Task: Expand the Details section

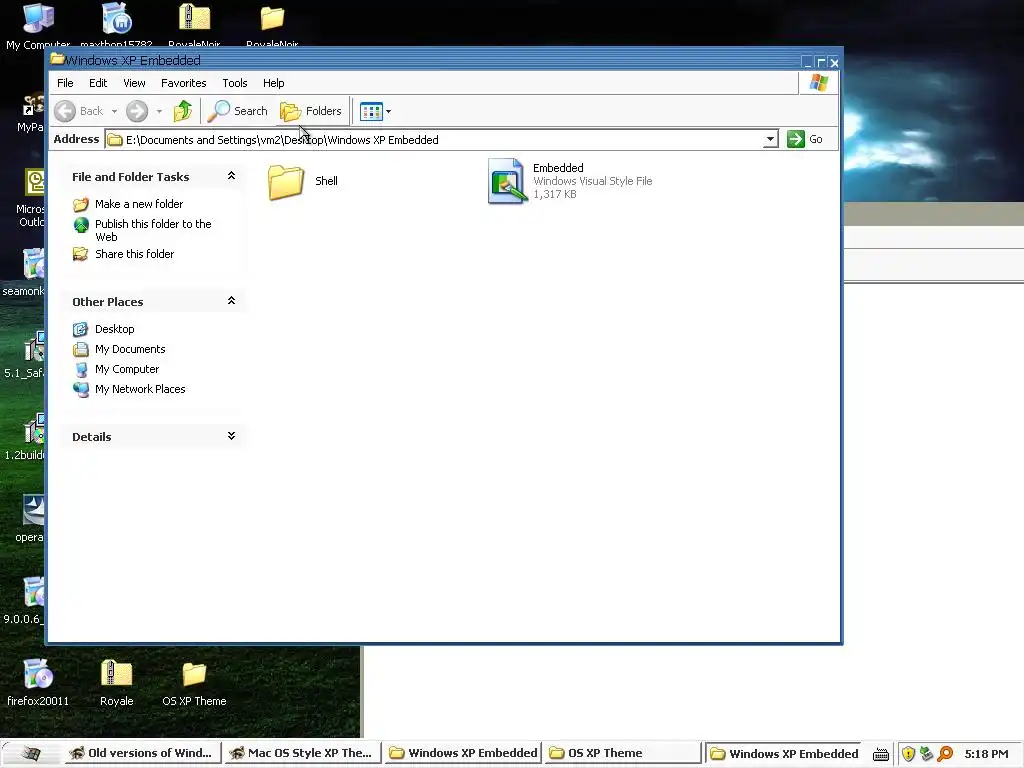Action: (x=231, y=436)
